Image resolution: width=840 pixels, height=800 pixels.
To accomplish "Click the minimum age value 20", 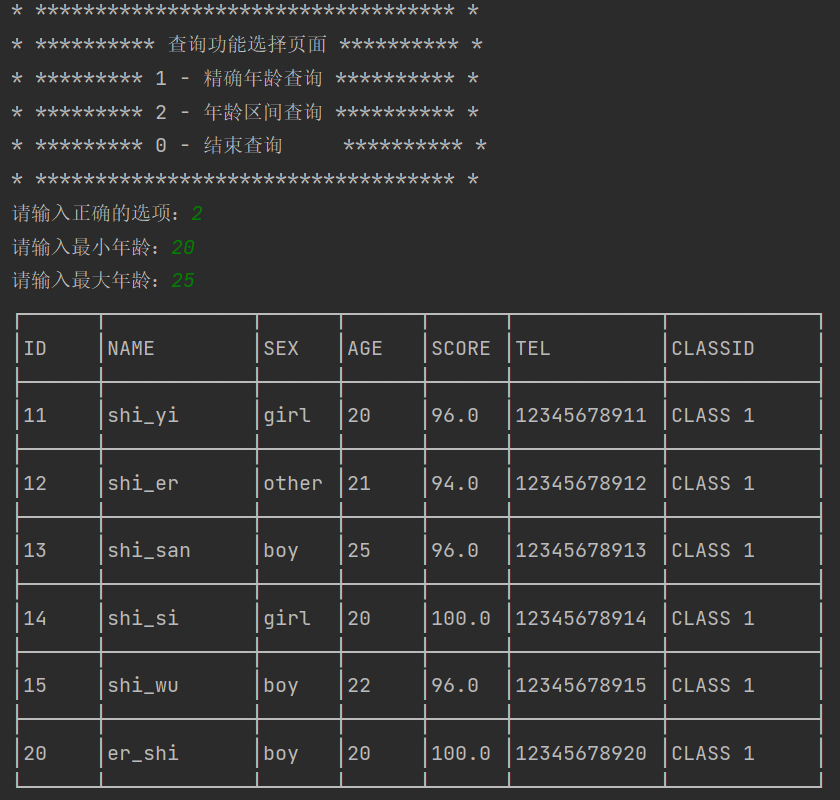I will tap(183, 248).
